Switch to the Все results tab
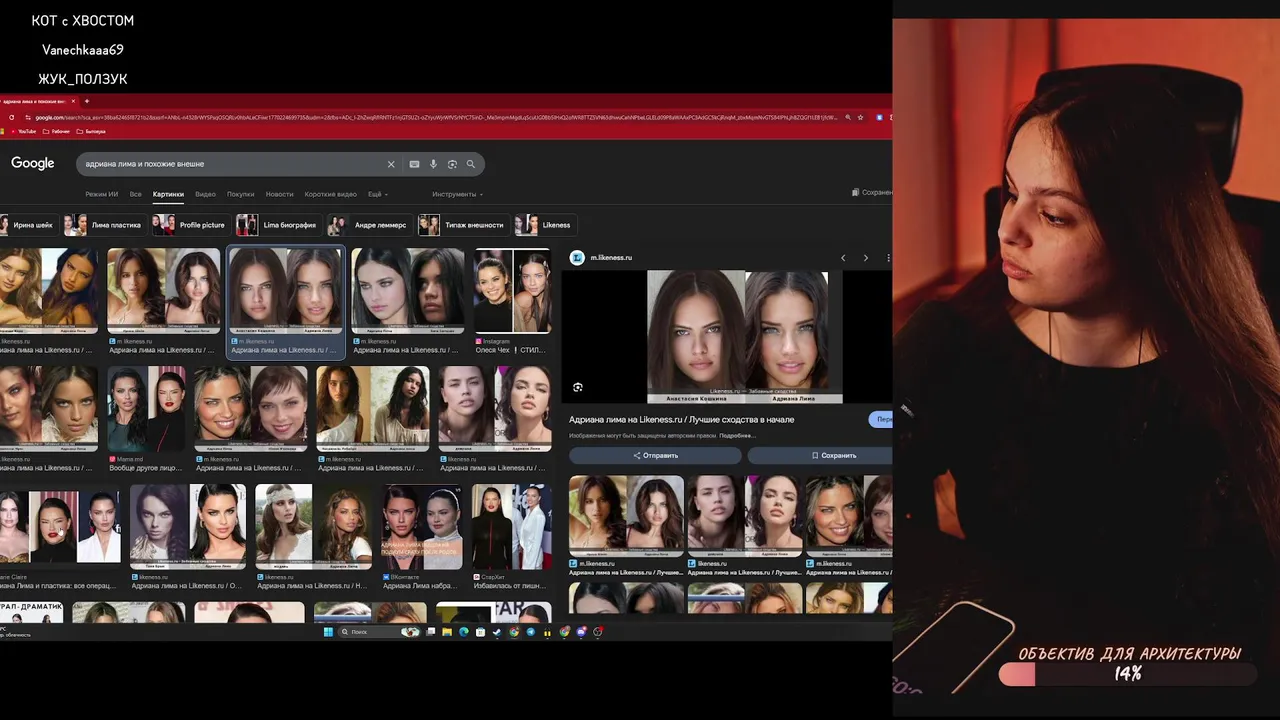The image size is (1280, 720). click(x=136, y=194)
